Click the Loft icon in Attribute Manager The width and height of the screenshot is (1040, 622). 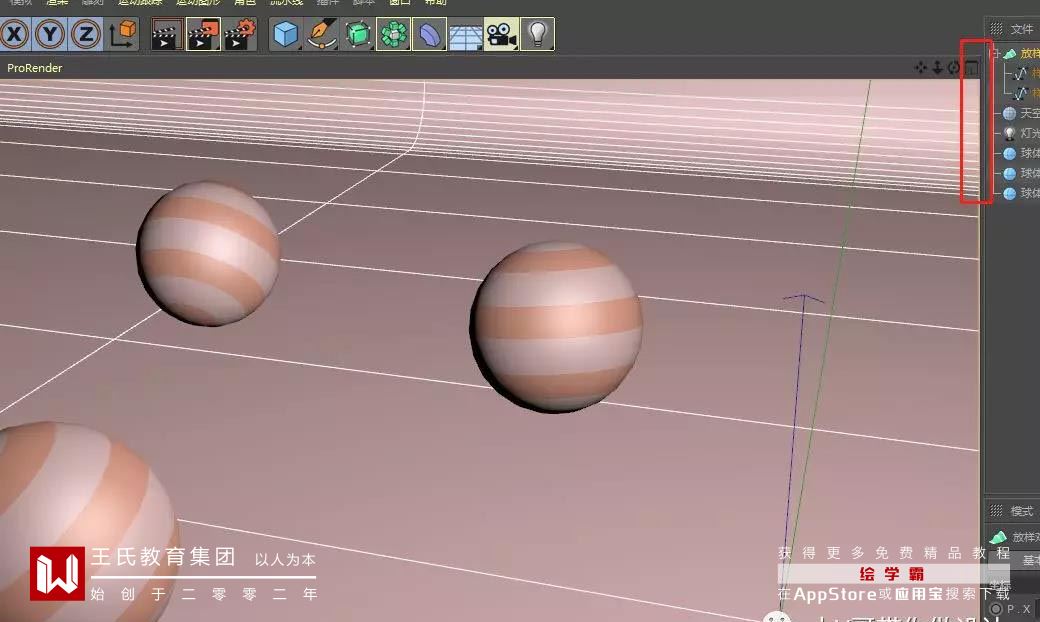tap(998, 536)
